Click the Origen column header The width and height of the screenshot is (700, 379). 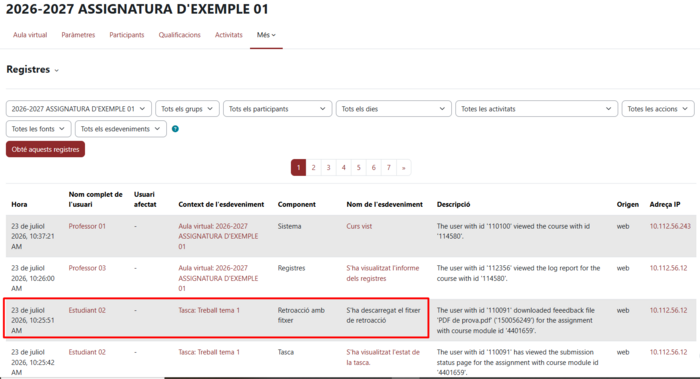pyautogui.click(x=628, y=204)
